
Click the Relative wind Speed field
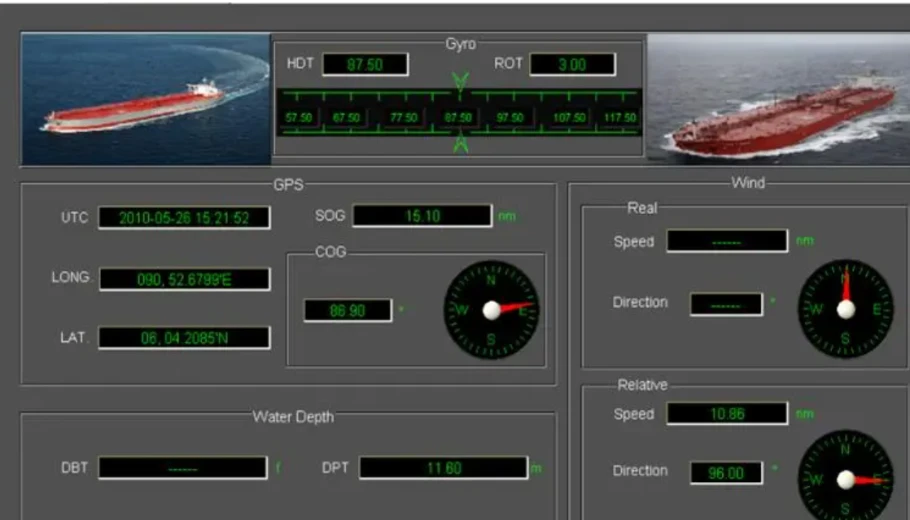point(727,413)
